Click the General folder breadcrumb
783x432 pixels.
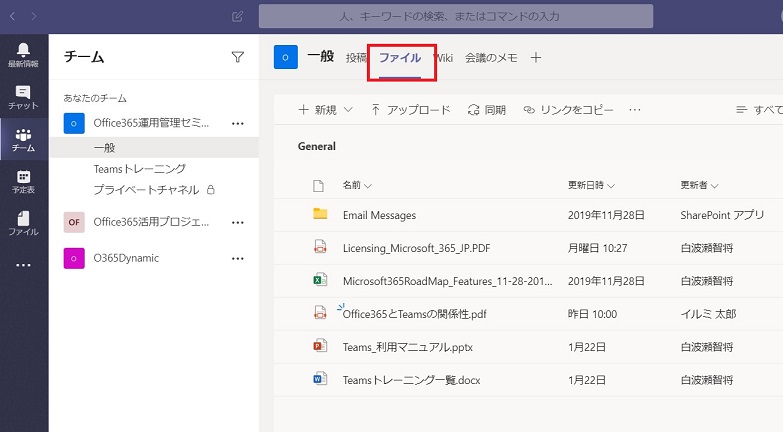pos(317,146)
